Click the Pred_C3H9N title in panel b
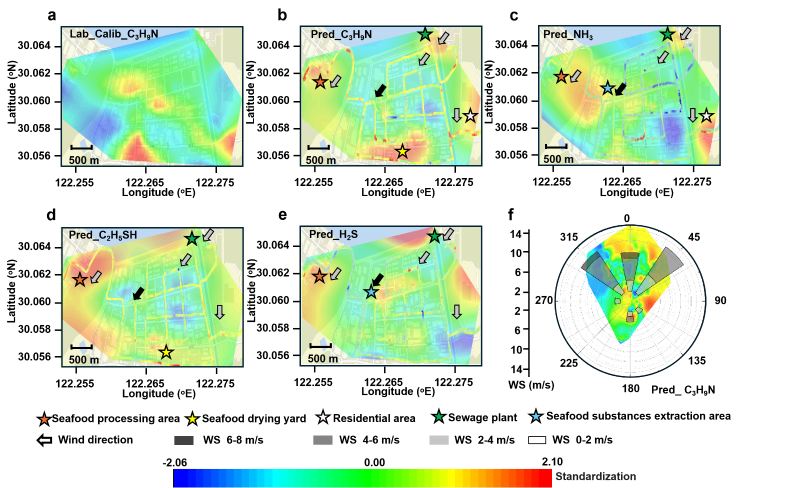Viewport: 800px width, 488px height. click(341, 34)
